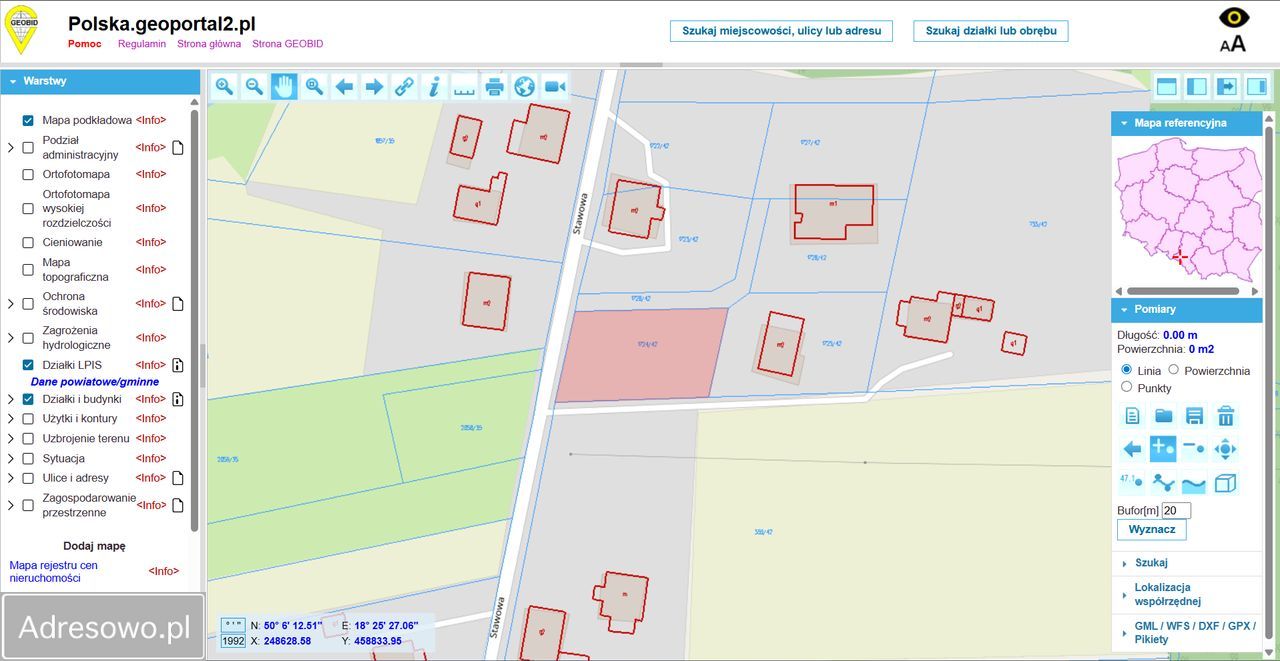Enable the Podział administracyjny layer checkbox

pos(28,148)
